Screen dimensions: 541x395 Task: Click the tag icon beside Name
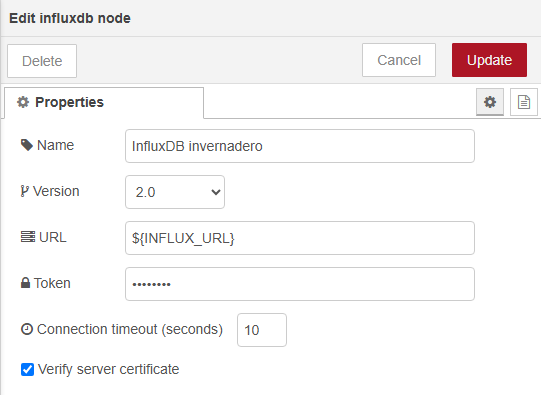coord(27,145)
